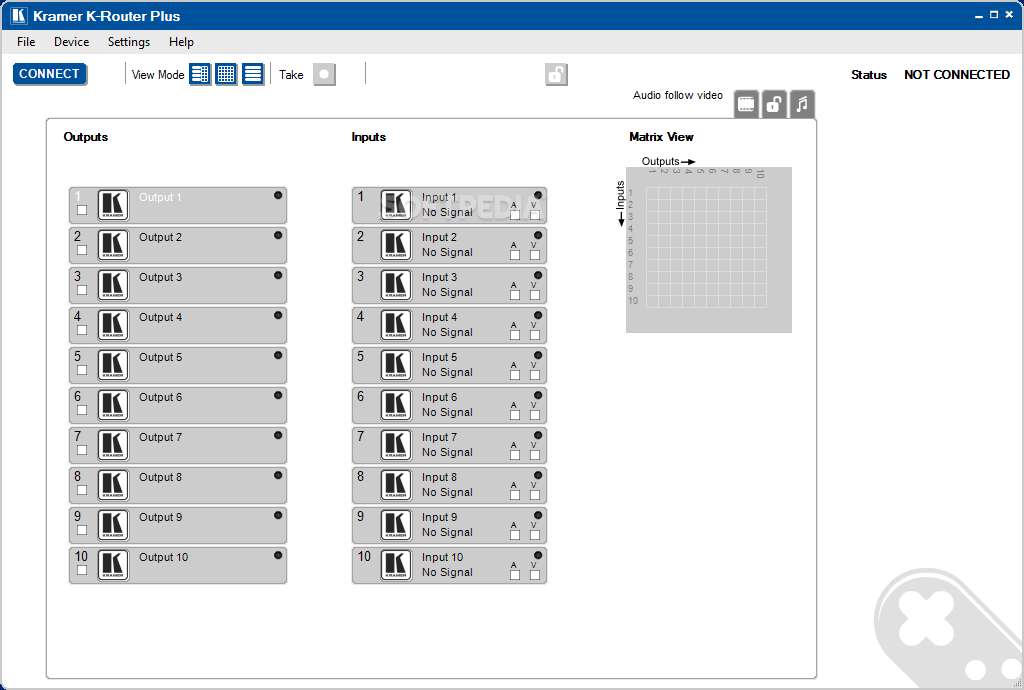Open the File menu

pos(26,42)
